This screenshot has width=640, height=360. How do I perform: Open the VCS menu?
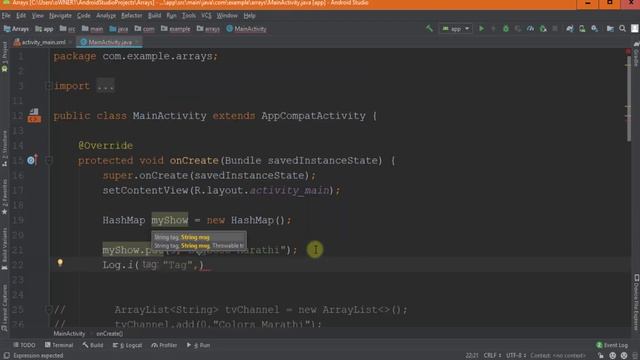207,16
